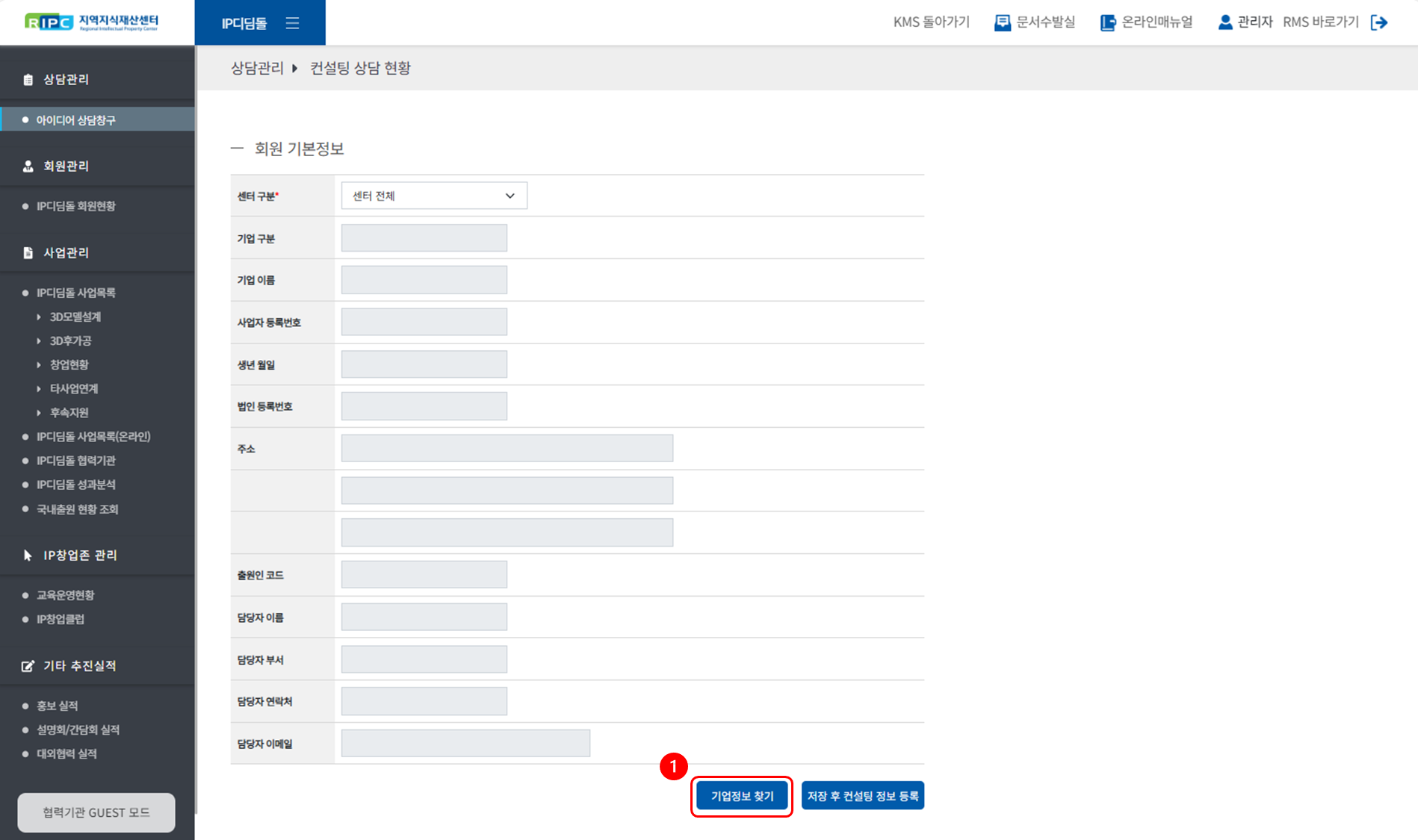Open the 온라인매뉴얼 manual icon

(x=1107, y=22)
